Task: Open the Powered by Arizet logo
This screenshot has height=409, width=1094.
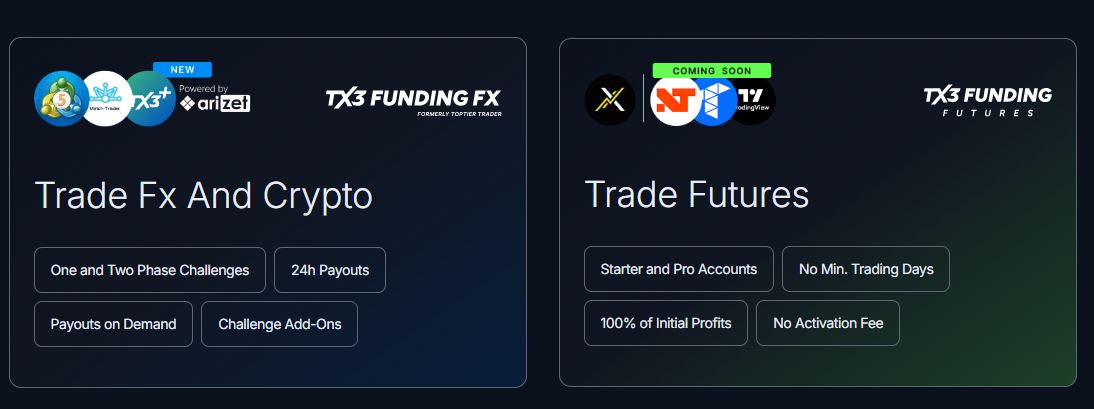Action: pyautogui.click(x=214, y=98)
